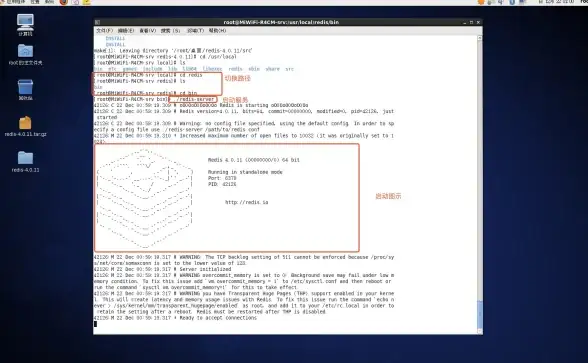Click the terminal cursor on last line
588x363 pixels.
point(95,324)
